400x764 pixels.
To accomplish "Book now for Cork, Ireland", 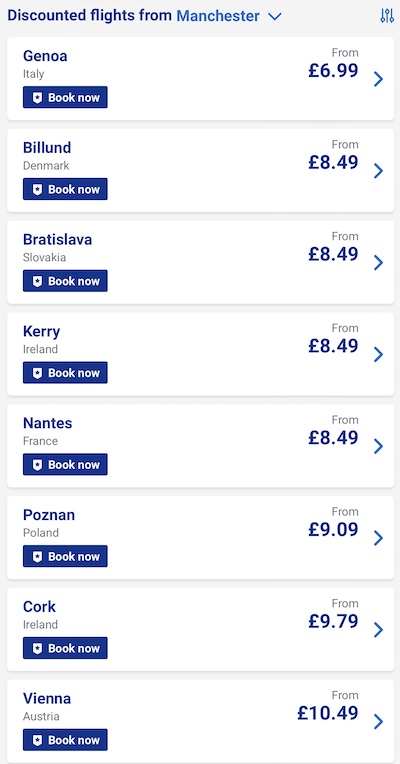I will click(65, 649).
